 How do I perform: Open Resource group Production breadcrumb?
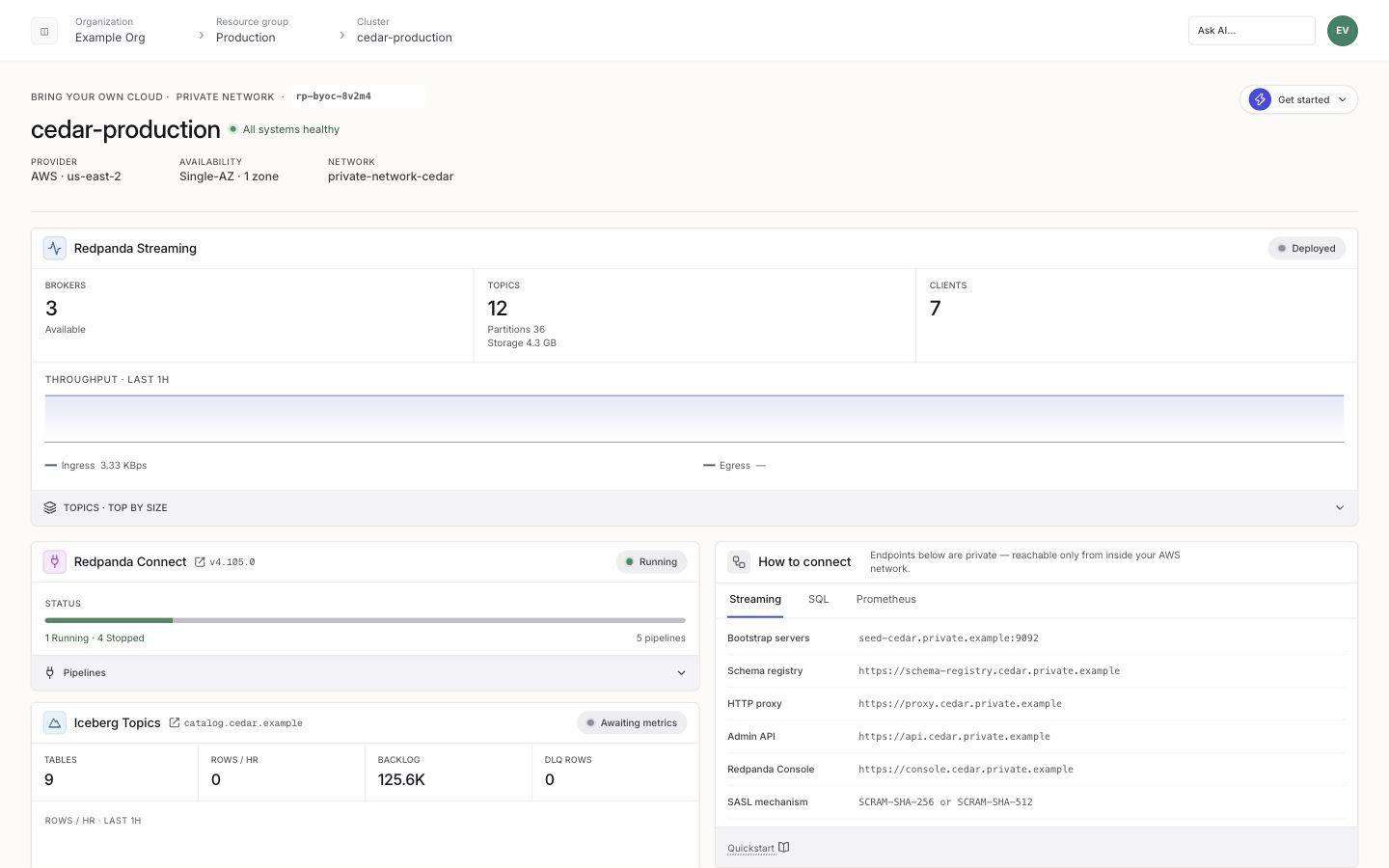pos(252,30)
